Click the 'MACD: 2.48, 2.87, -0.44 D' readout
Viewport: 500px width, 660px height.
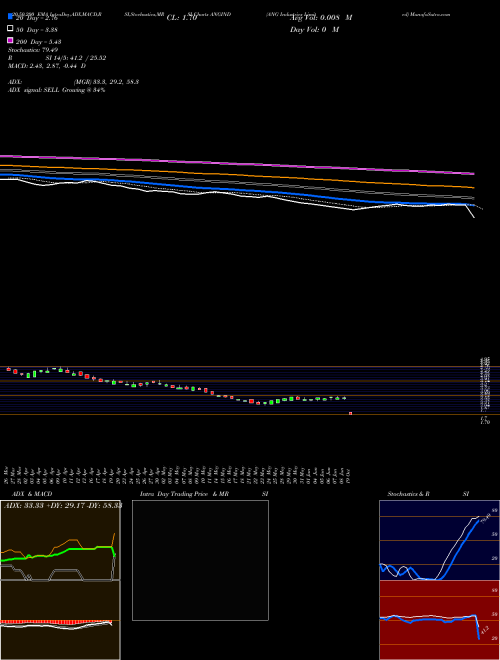[47, 66]
